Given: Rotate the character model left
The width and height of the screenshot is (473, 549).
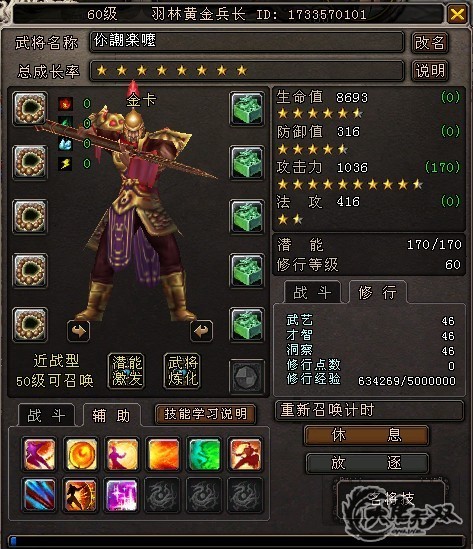Looking at the screenshot, I should click(x=78, y=331).
